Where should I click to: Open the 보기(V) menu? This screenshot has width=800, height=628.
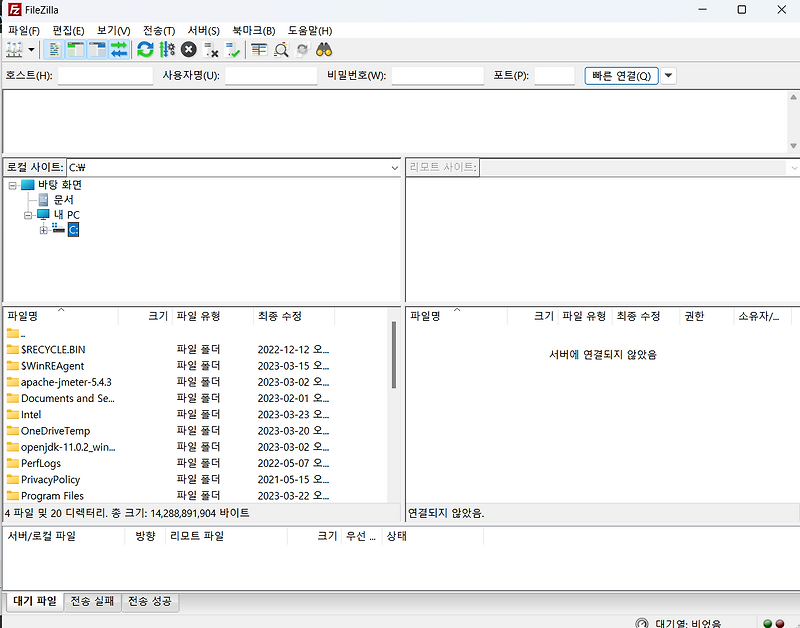(x=113, y=31)
